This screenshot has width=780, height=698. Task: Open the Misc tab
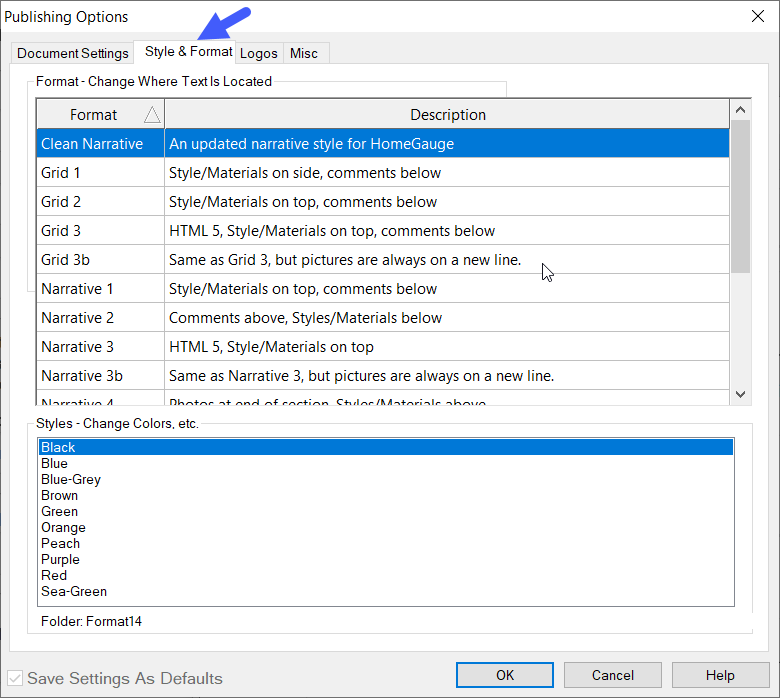304,53
